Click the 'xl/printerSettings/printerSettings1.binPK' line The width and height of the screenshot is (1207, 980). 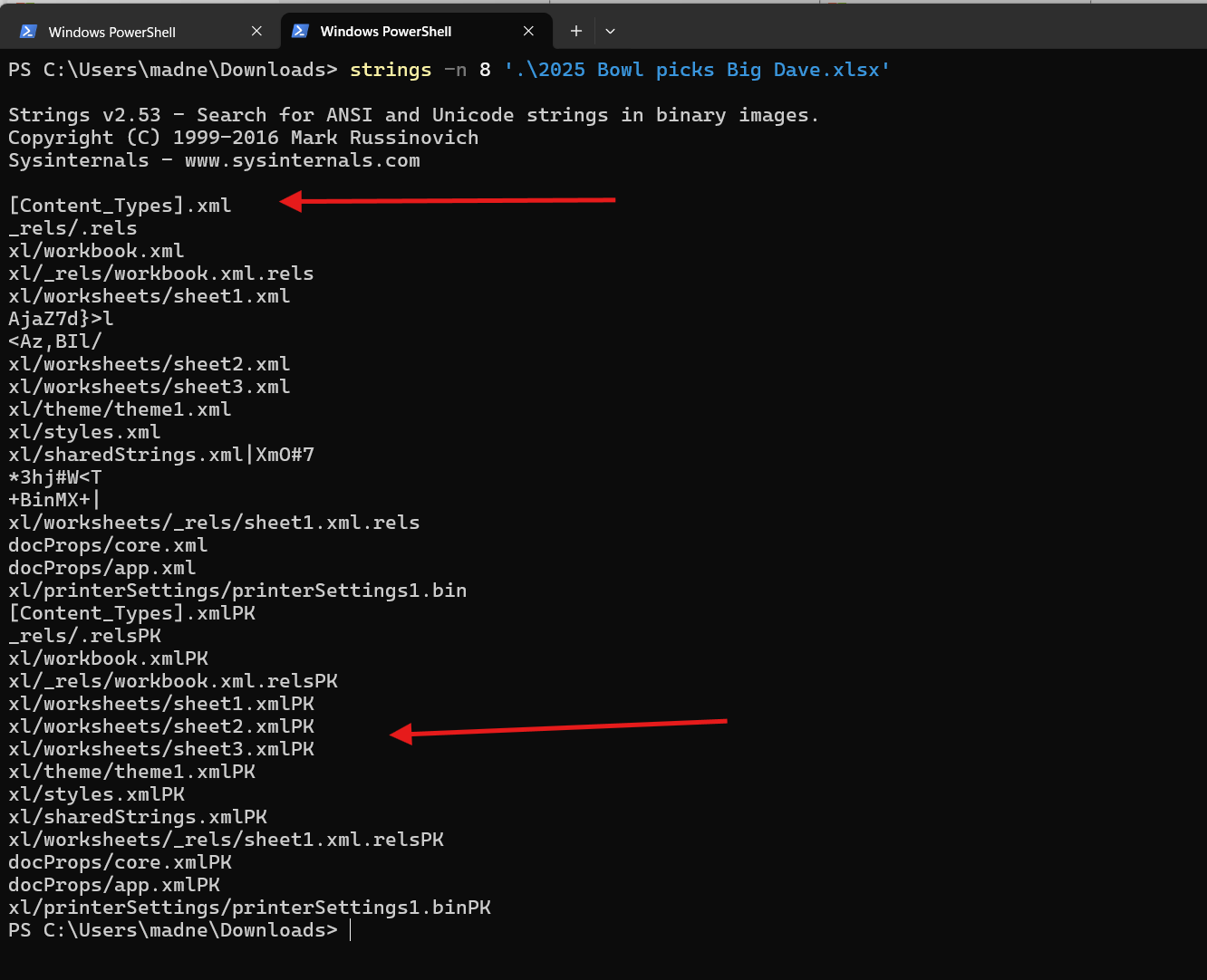249,908
